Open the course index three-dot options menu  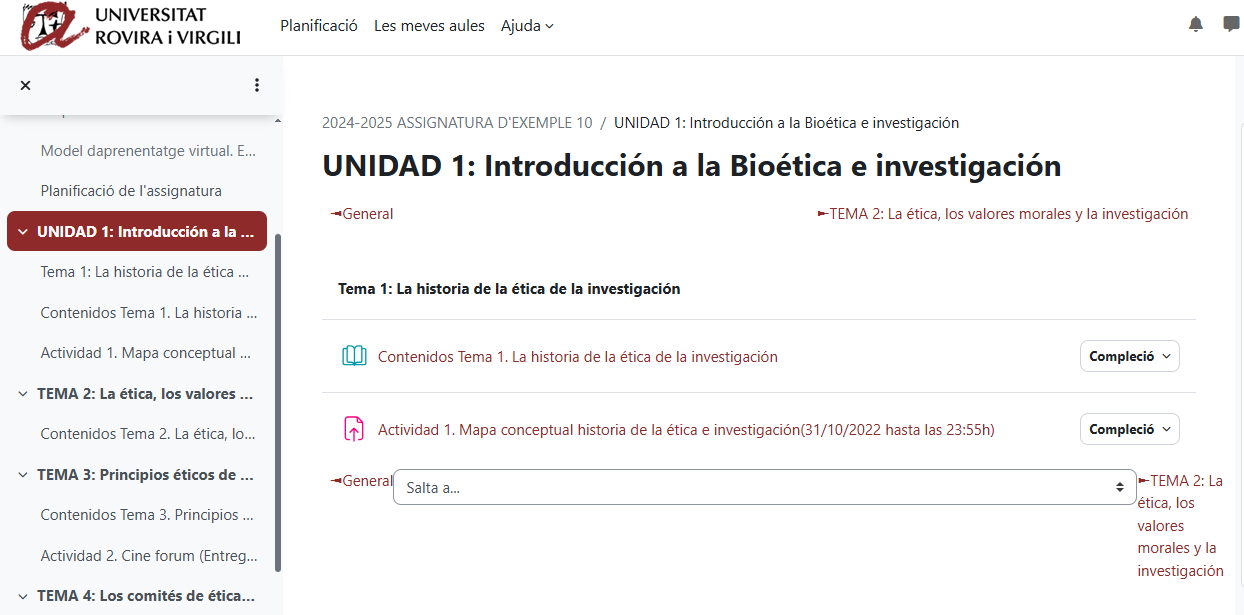(x=257, y=85)
